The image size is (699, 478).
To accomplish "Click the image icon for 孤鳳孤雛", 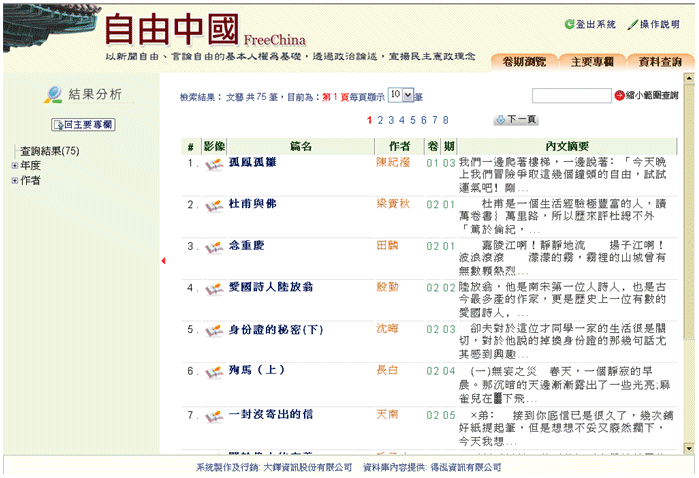I will 213,163.
